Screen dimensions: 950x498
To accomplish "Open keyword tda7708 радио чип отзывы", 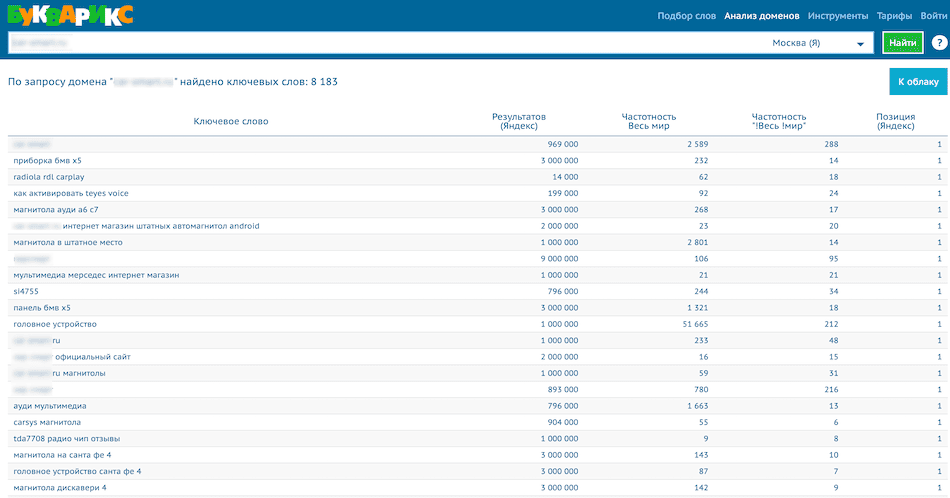I will [67, 438].
